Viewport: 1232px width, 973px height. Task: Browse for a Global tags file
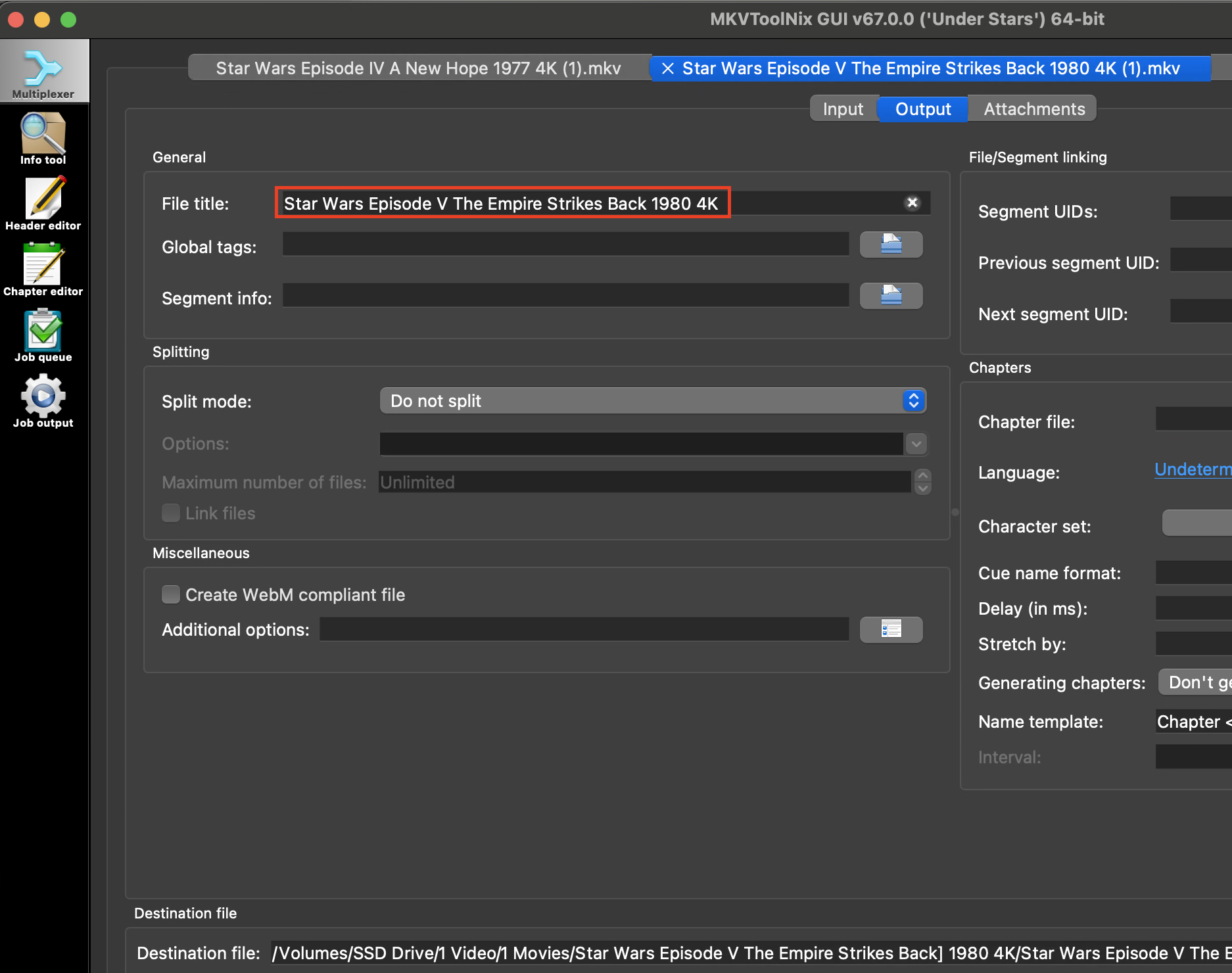click(x=891, y=244)
